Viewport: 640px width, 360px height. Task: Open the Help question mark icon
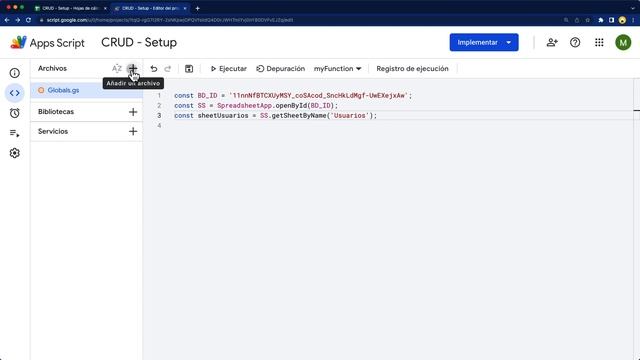point(575,42)
